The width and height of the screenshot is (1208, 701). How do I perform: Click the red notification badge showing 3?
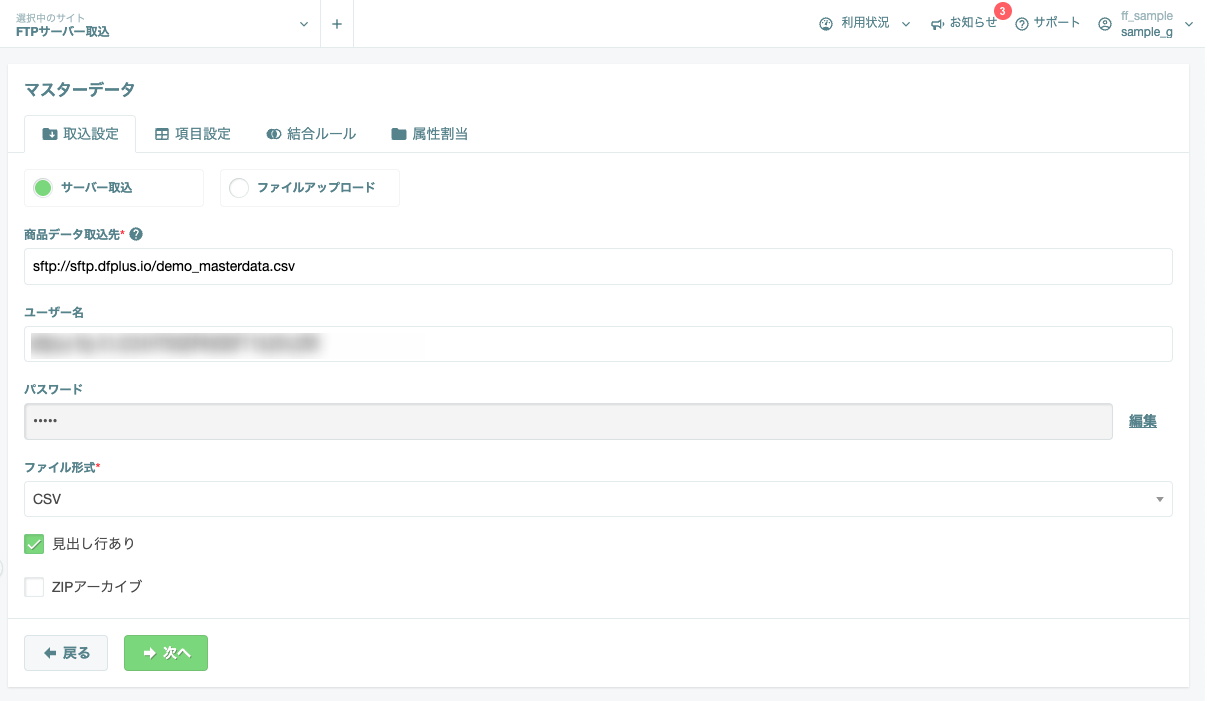click(x=1003, y=11)
